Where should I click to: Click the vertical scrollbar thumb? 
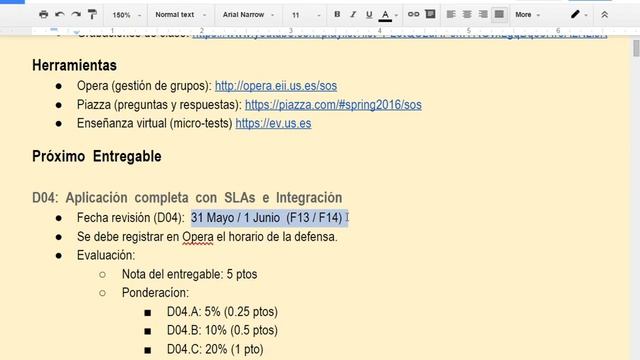(636, 48)
